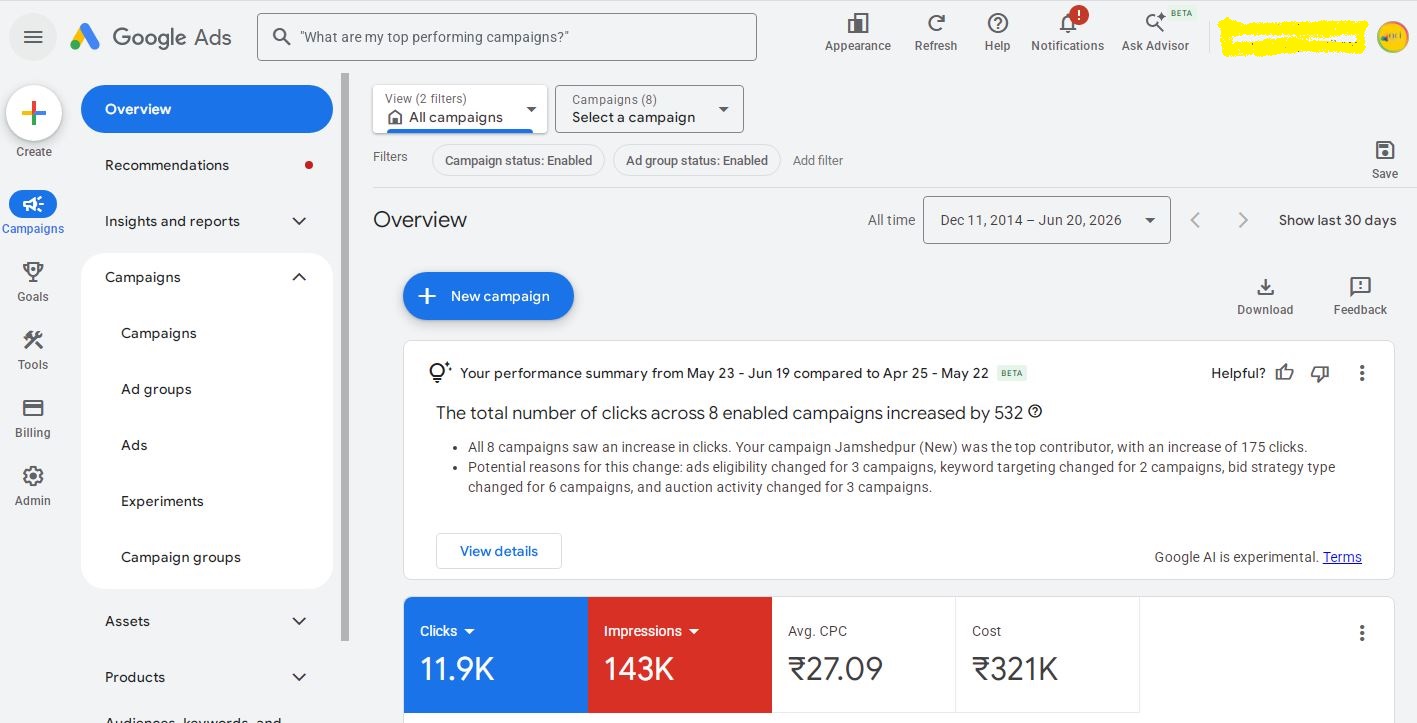Click thumbs up helpful icon
1417x723 pixels.
[1285, 373]
